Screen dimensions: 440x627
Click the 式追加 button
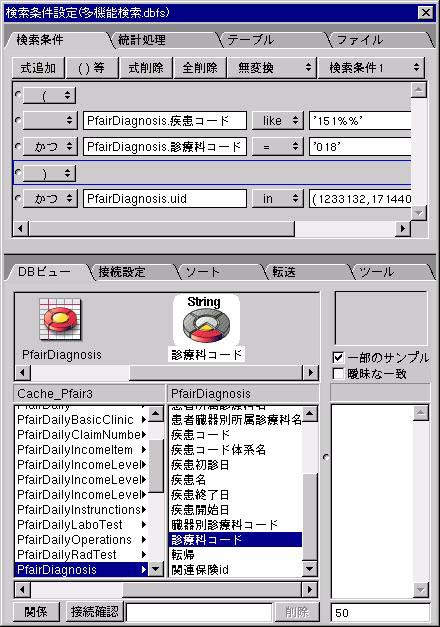click(x=38, y=68)
